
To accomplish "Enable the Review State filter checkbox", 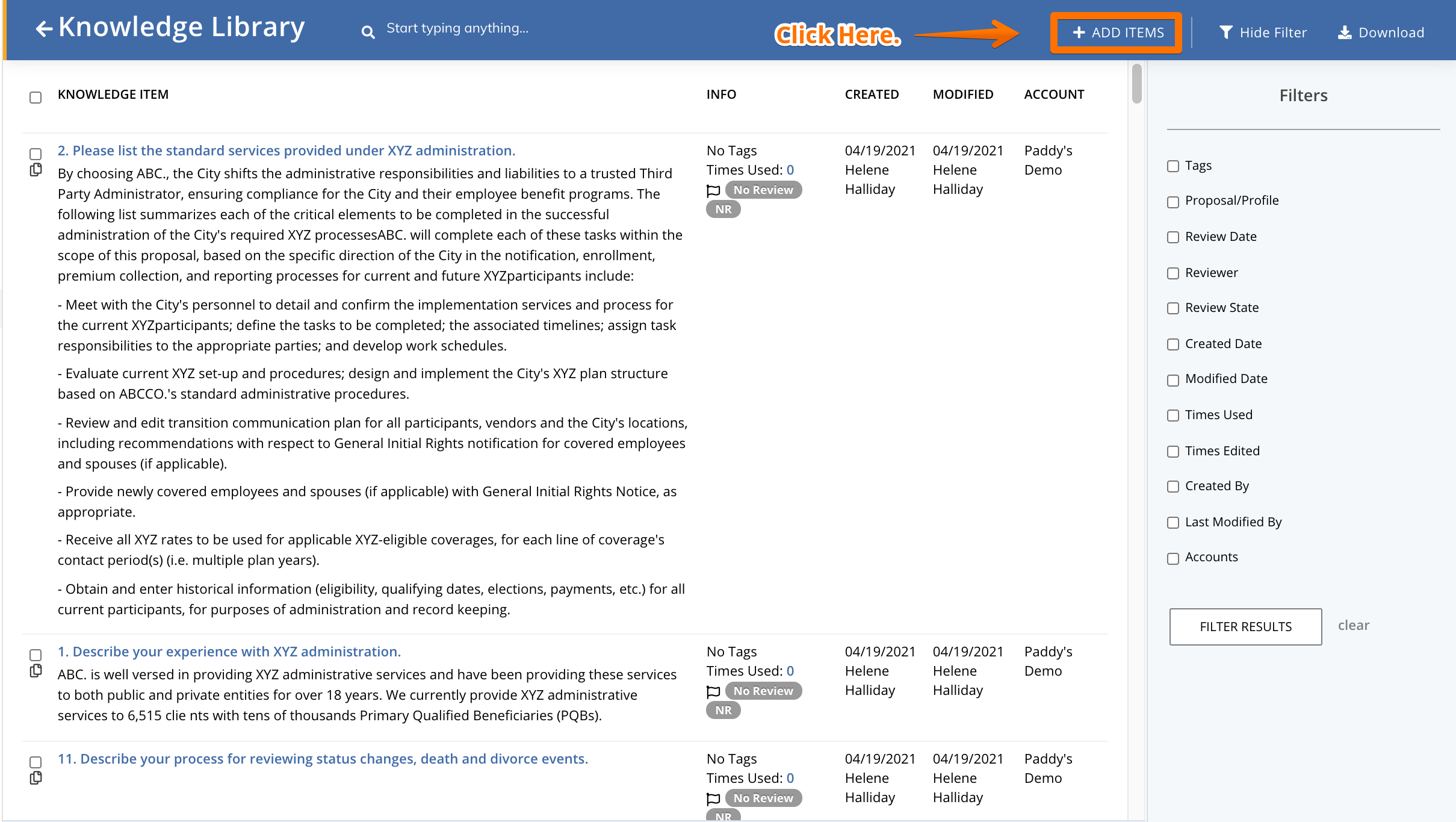I will 1173,308.
